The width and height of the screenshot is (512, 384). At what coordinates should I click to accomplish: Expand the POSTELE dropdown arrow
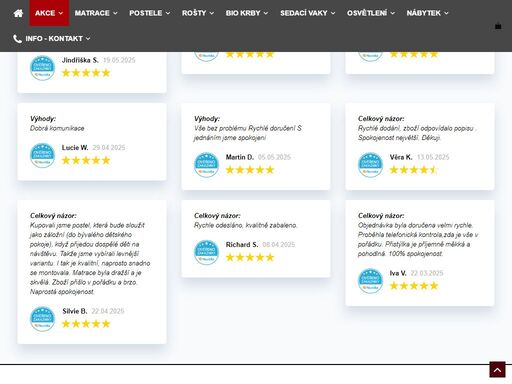tap(168, 13)
